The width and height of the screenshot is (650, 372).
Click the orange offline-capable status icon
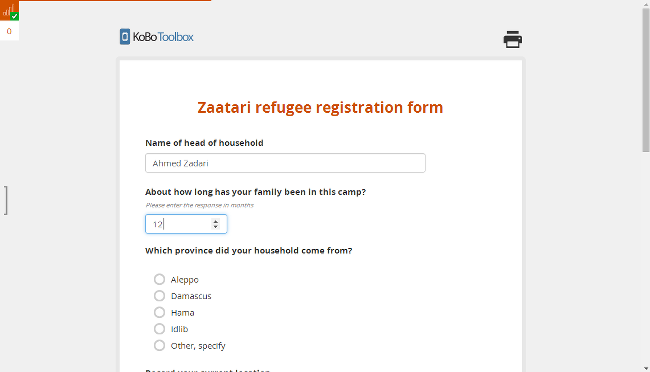(9, 11)
